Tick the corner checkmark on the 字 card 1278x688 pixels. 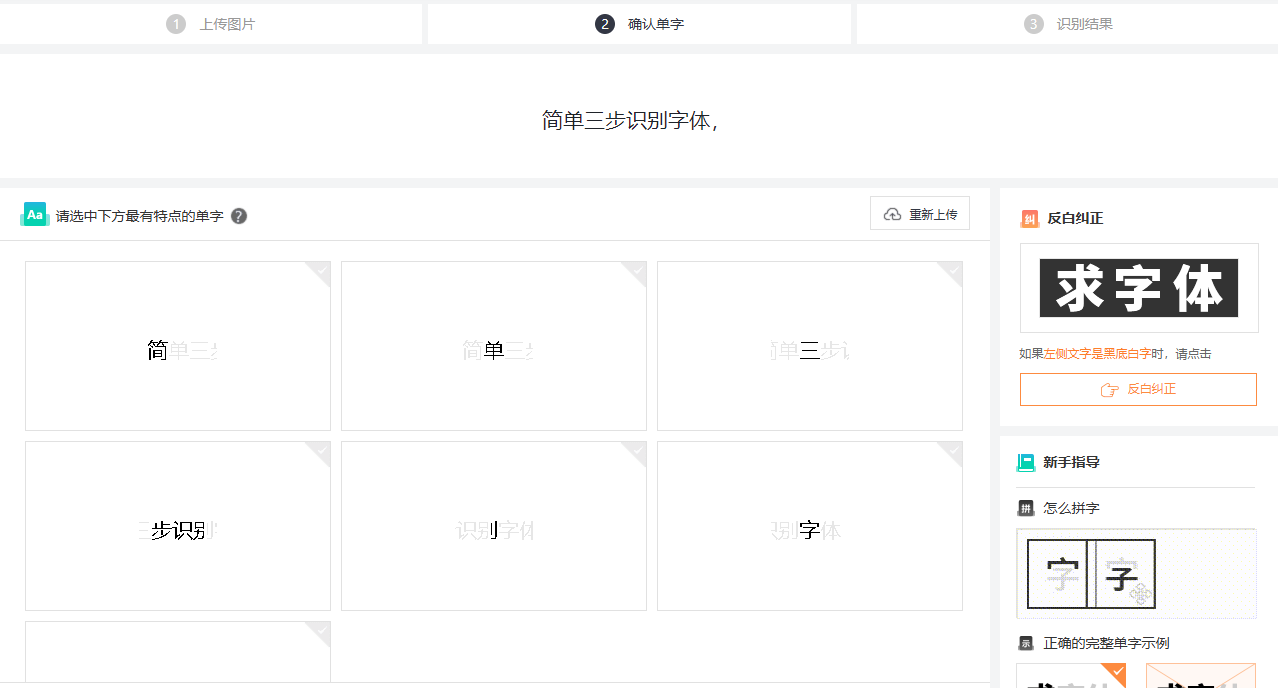tap(952, 451)
